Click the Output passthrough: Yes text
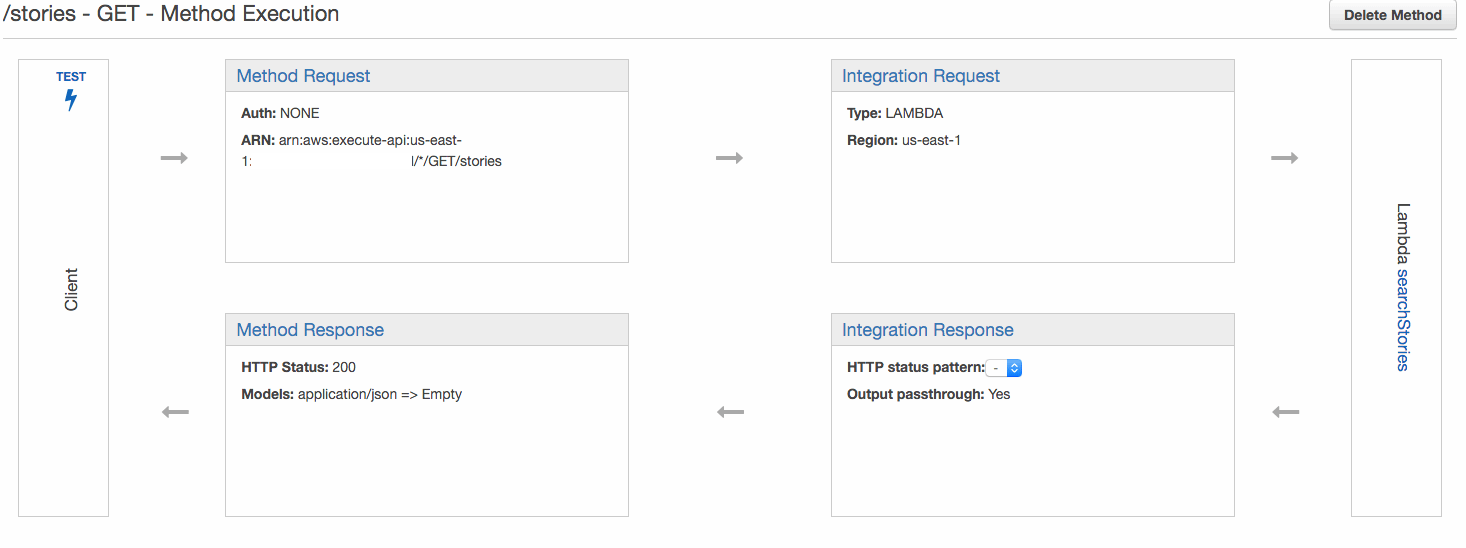The height and width of the screenshot is (548, 1466). 928,394
